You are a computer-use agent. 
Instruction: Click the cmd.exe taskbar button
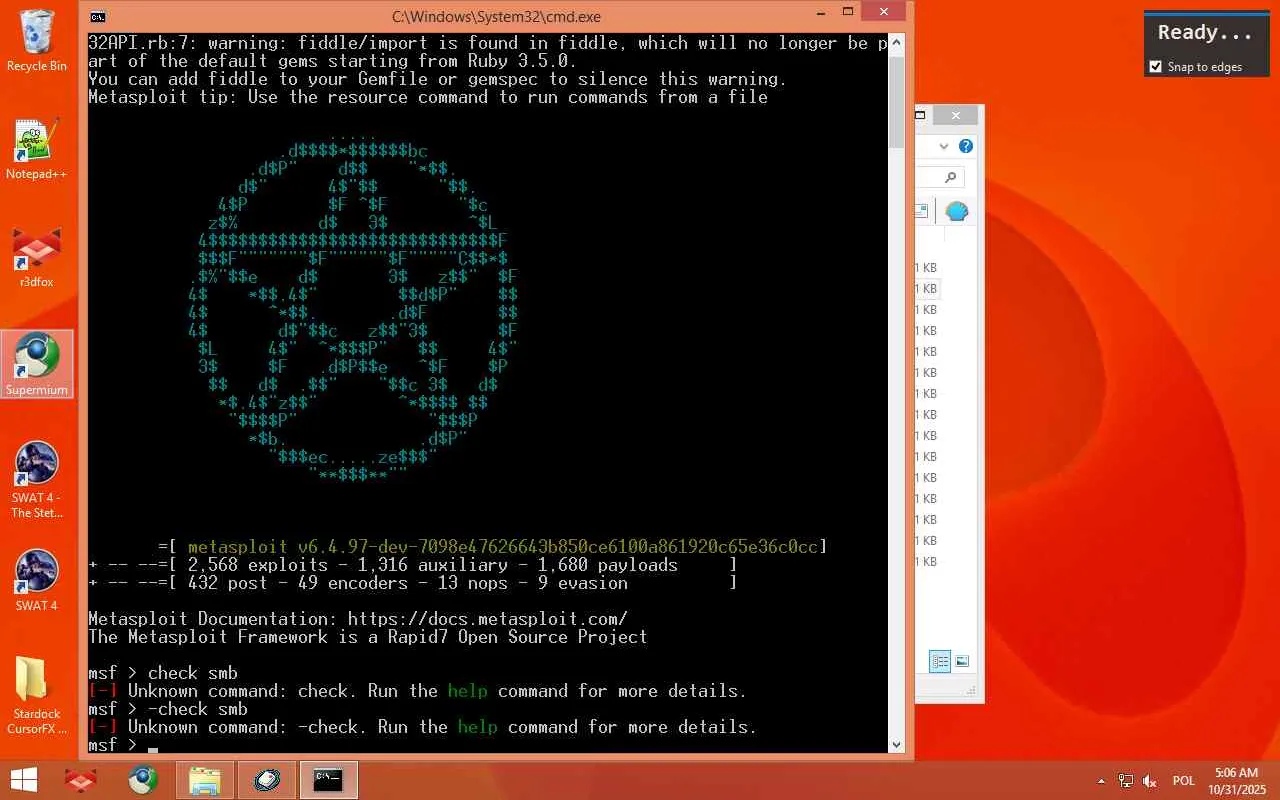(329, 780)
